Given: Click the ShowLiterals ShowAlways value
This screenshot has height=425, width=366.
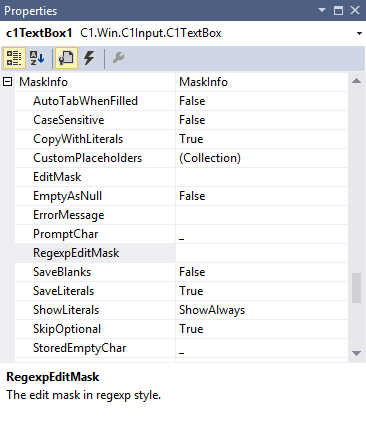Looking at the screenshot, I should [x=262, y=310].
